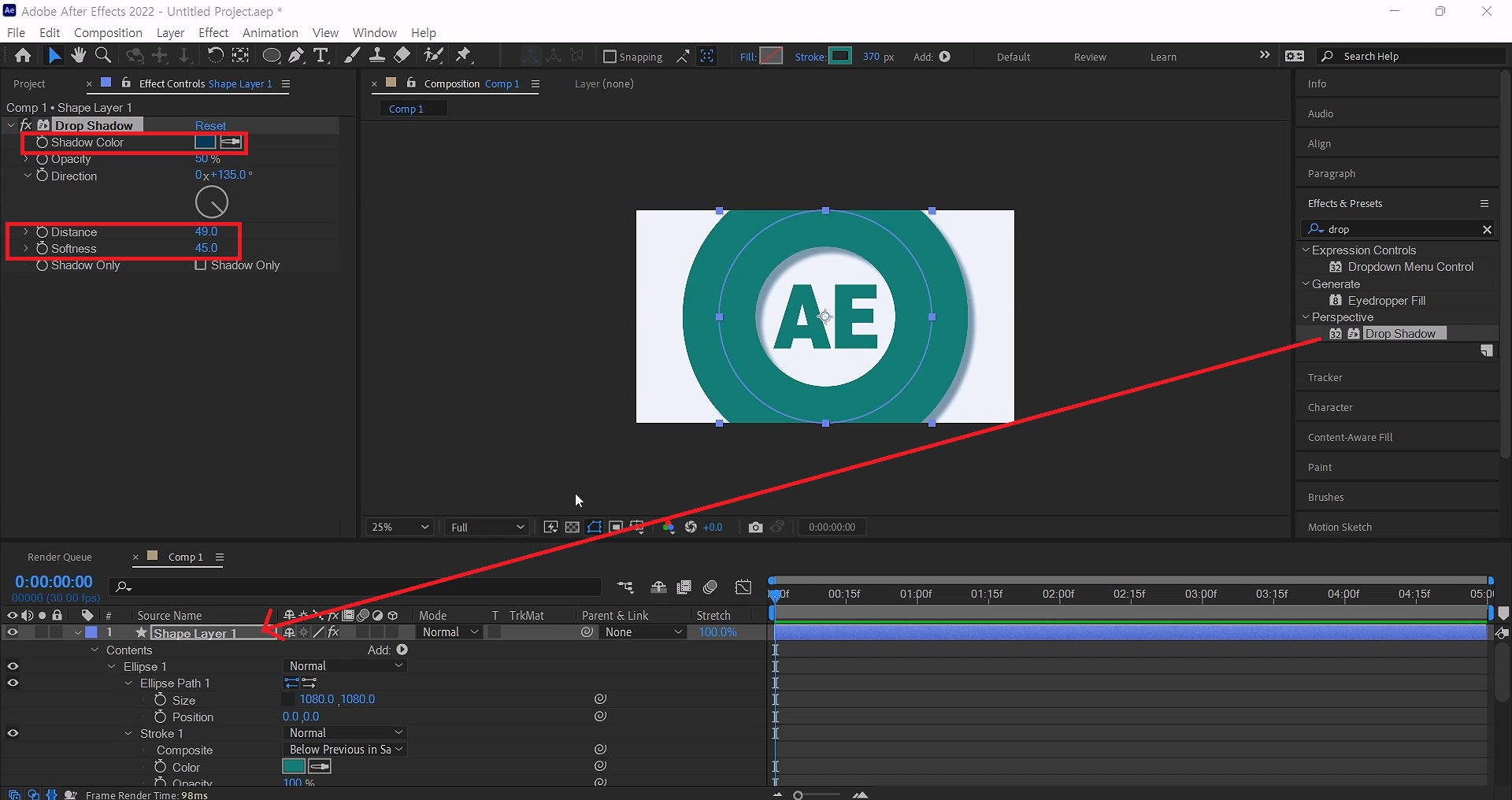Click the Take Snapshot camera icon
The height and width of the screenshot is (800, 1512).
(755, 527)
